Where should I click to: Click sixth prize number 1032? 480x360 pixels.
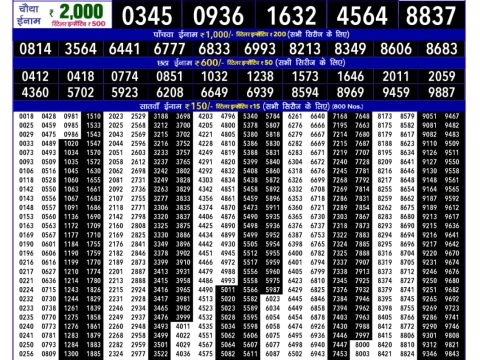(214, 76)
